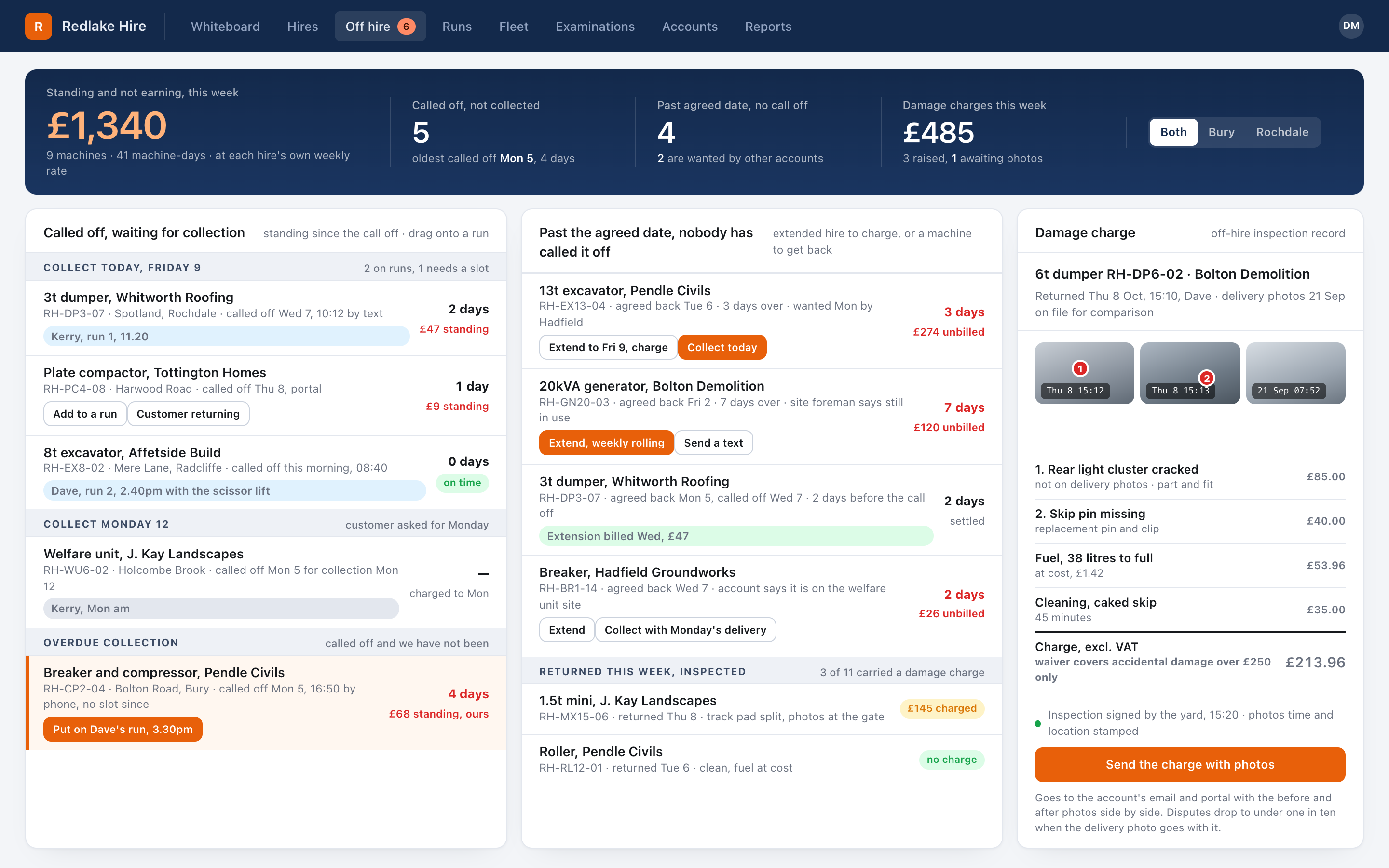Open the Accounts tab

click(689, 27)
